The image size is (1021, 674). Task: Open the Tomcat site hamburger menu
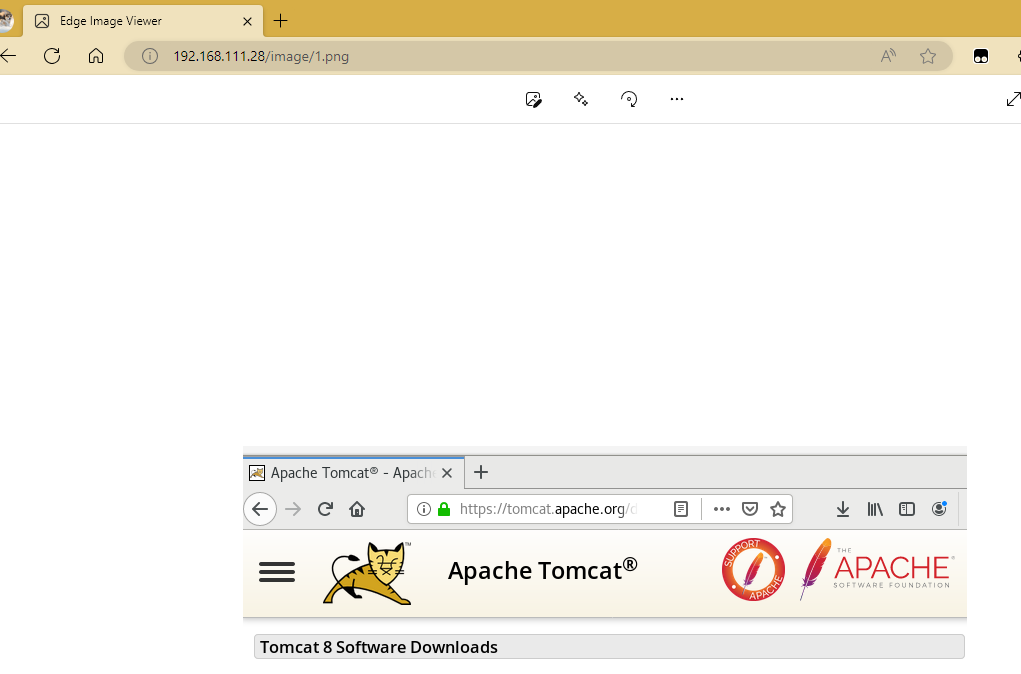(x=277, y=572)
